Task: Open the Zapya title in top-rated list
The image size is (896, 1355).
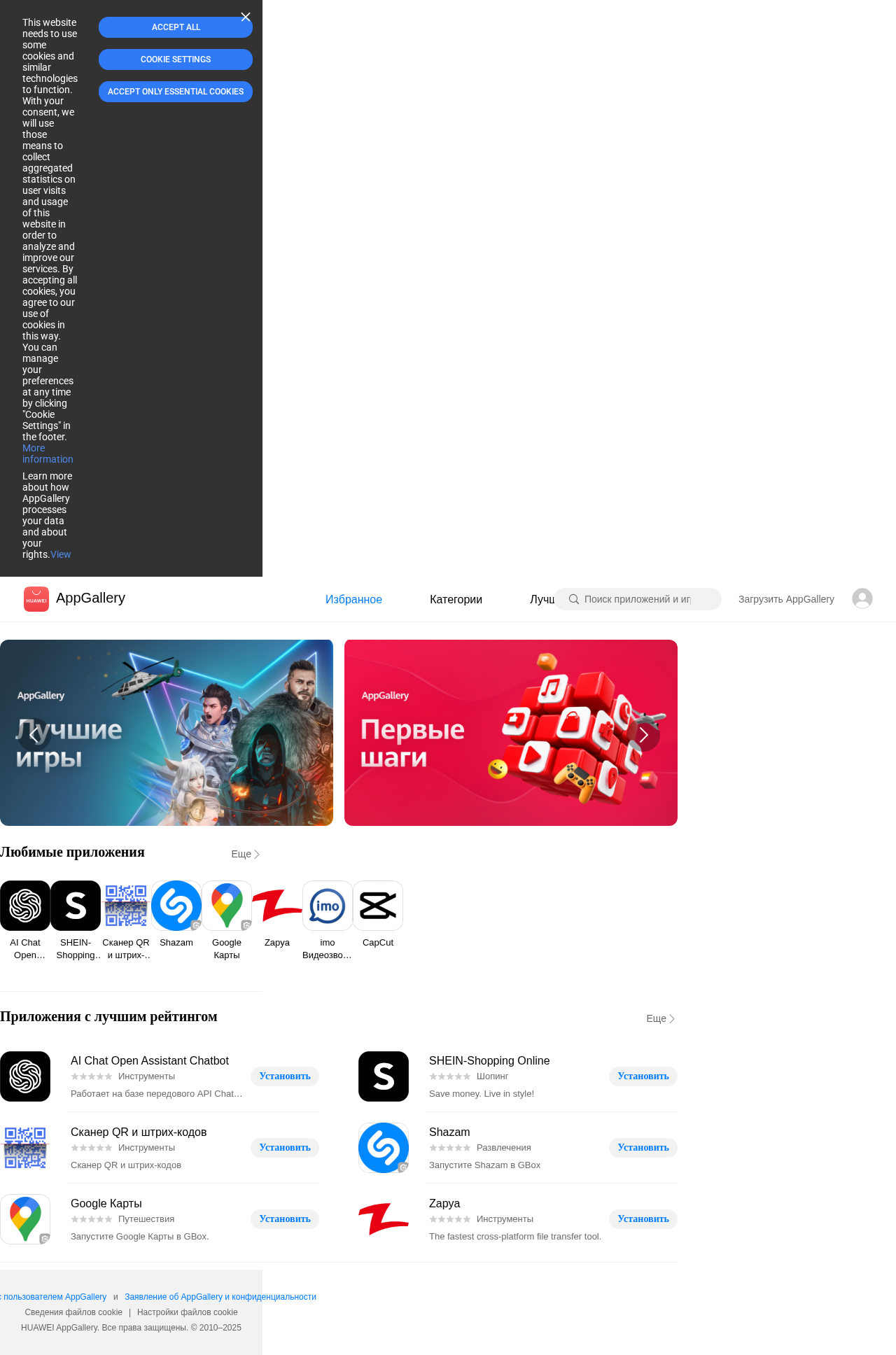Action: click(x=444, y=1204)
